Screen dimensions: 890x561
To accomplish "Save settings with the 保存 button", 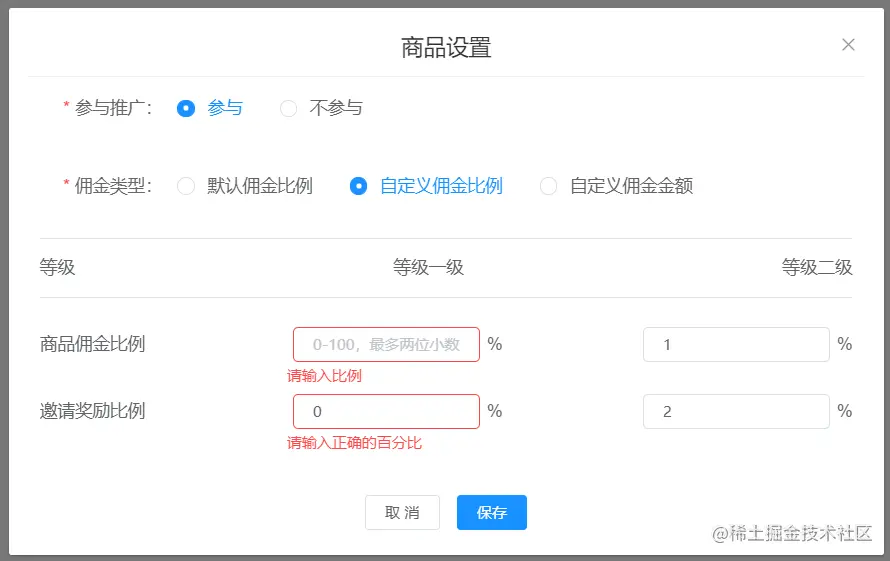I will pos(492,513).
